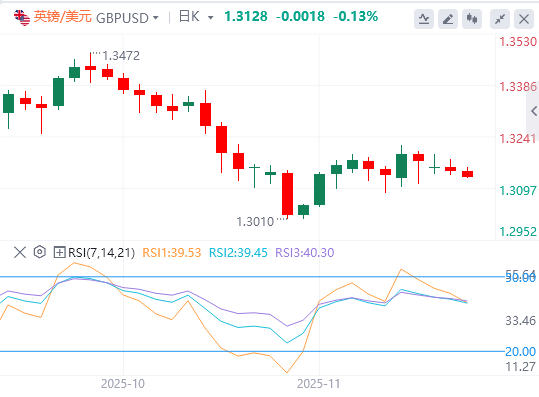The width and height of the screenshot is (539, 397).
Task: Click the 1.3472 high price marker
Action: 121,56
